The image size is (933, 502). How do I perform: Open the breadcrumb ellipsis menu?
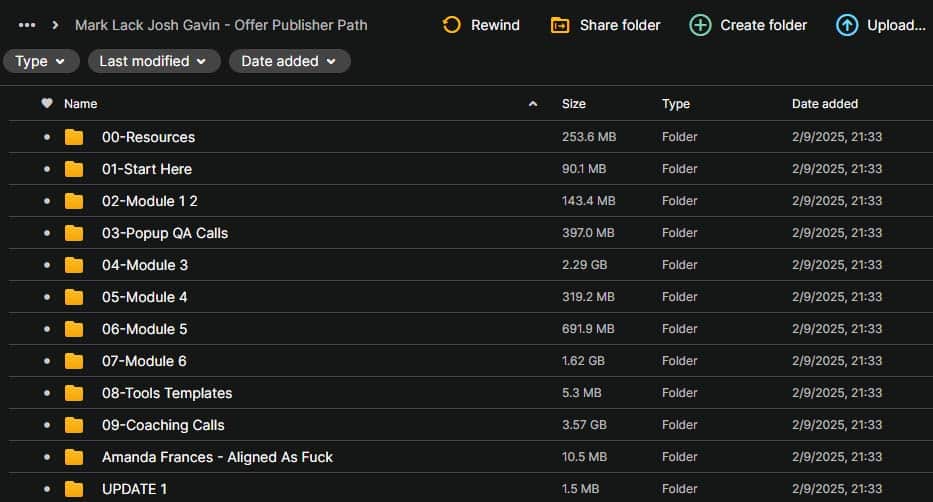[27, 25]
